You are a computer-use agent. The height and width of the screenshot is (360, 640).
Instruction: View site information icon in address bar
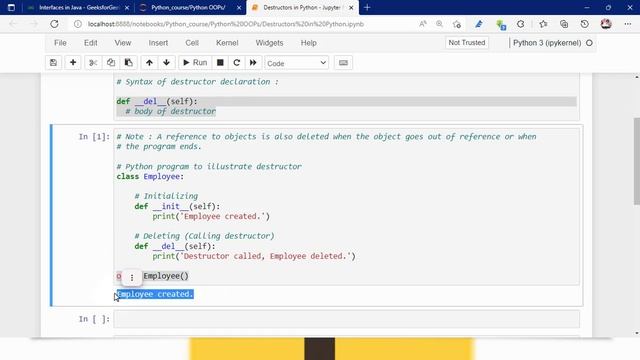78,24
